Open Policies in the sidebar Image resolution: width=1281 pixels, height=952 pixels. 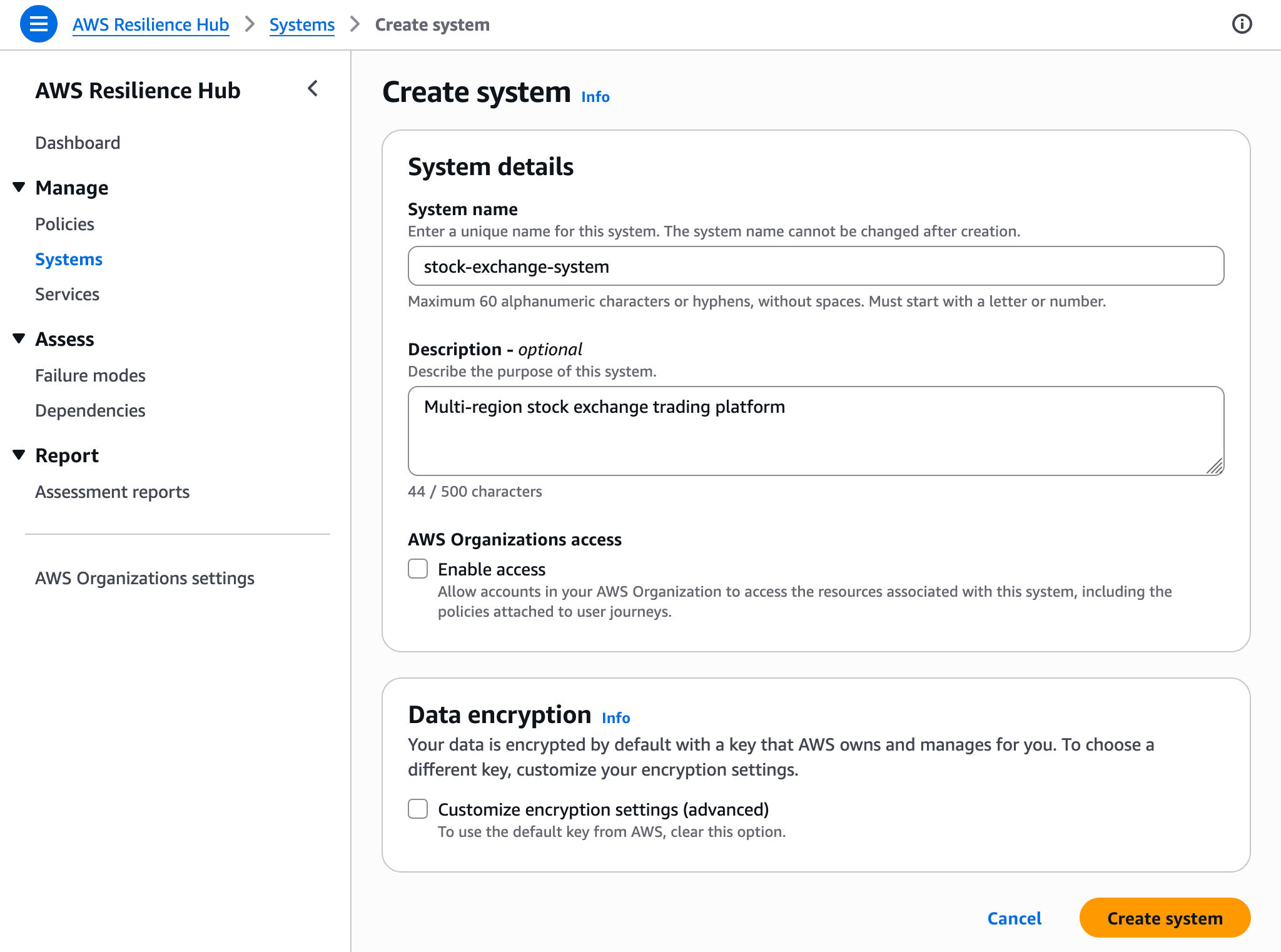click(x=64, y=224)
